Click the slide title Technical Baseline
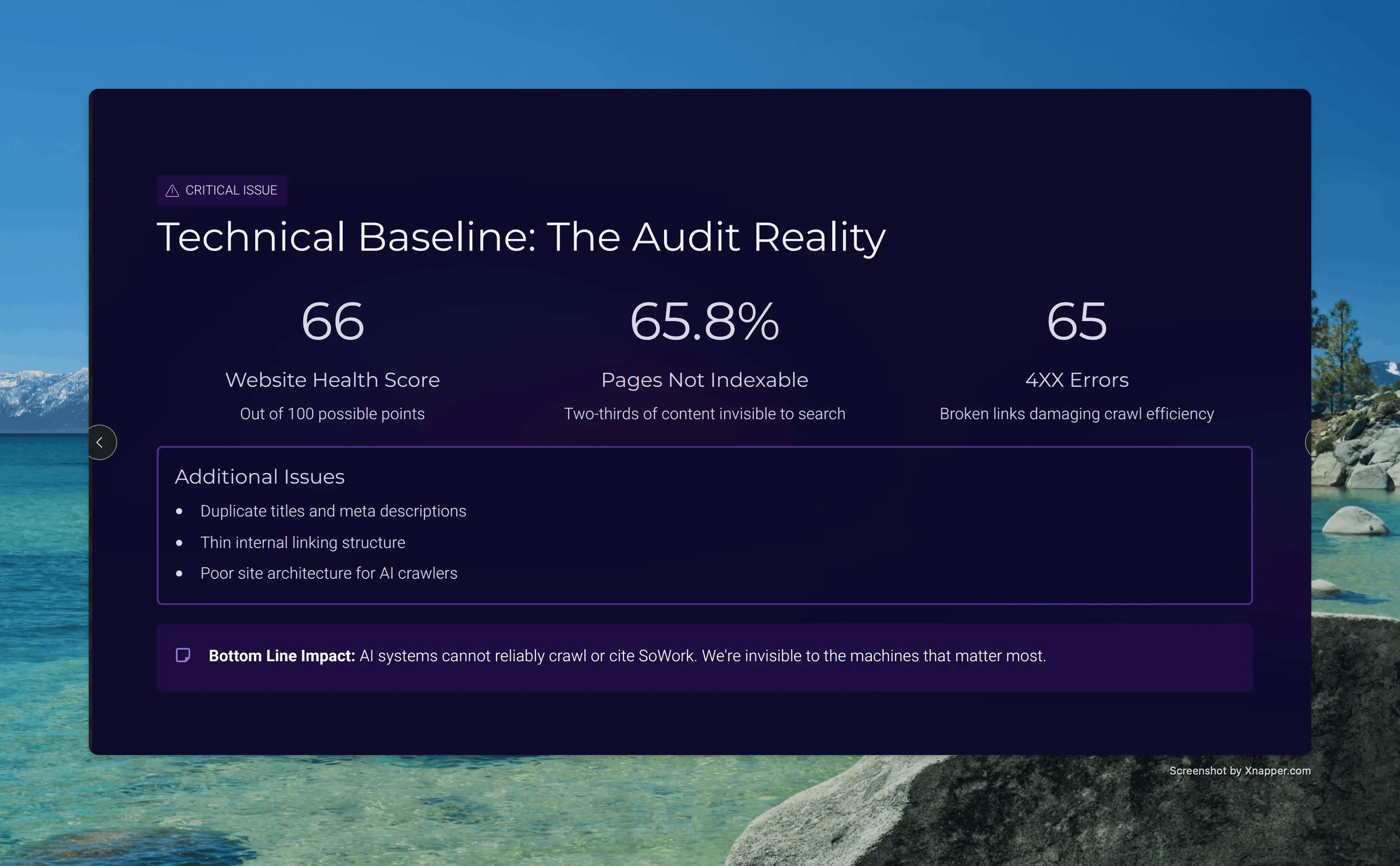1400x866 pixels. coord(521,237)
